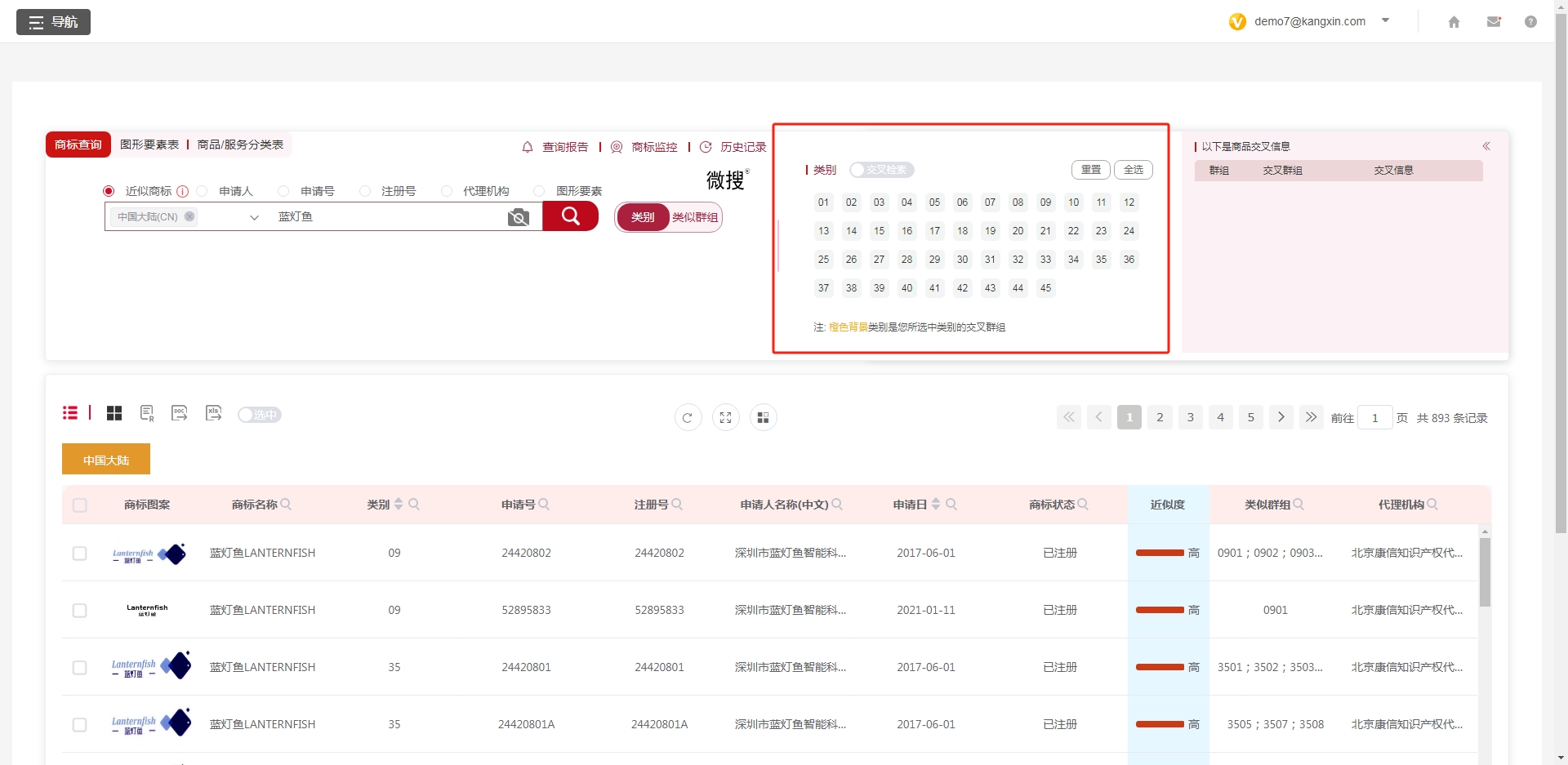The image size is (1568, 765).
Task: Open the mail messages icon
Action: point(1494,22)
